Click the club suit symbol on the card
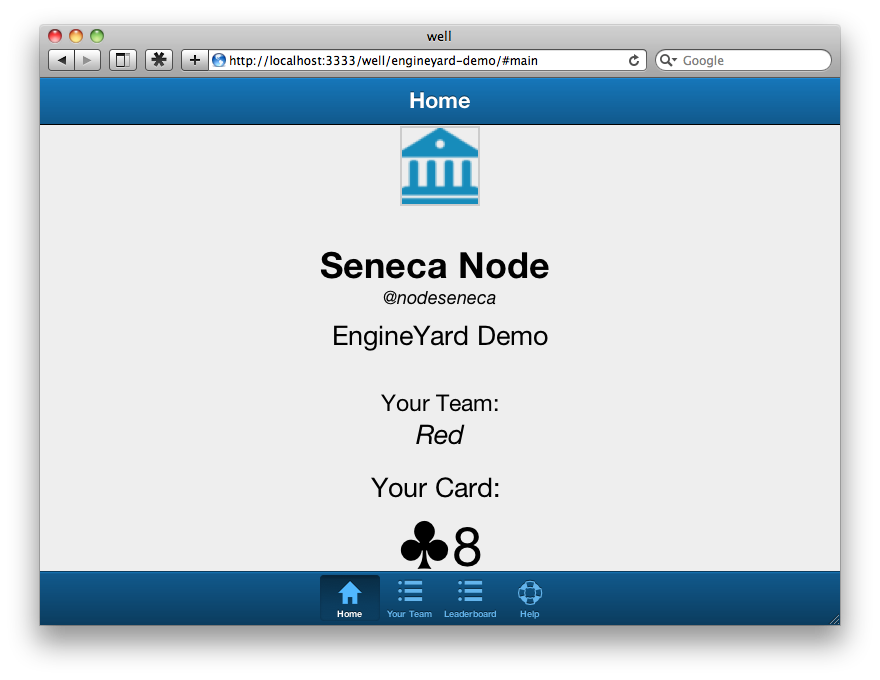Viewport: 880px width, 680px height. tap(424, 545)
